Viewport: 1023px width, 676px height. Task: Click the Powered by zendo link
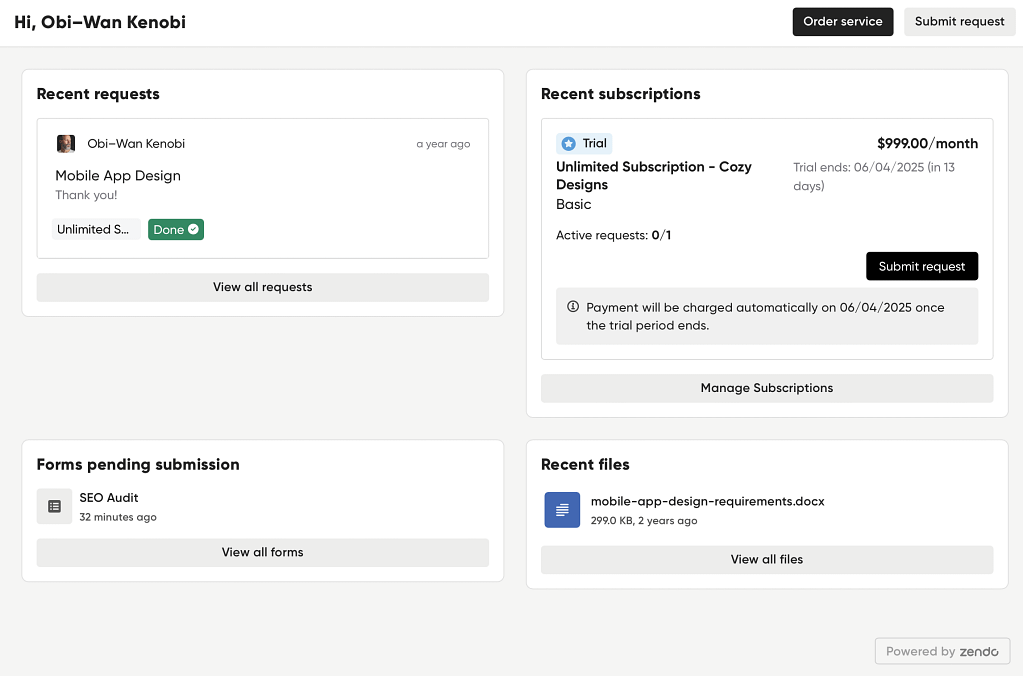[x=942, y=651]
